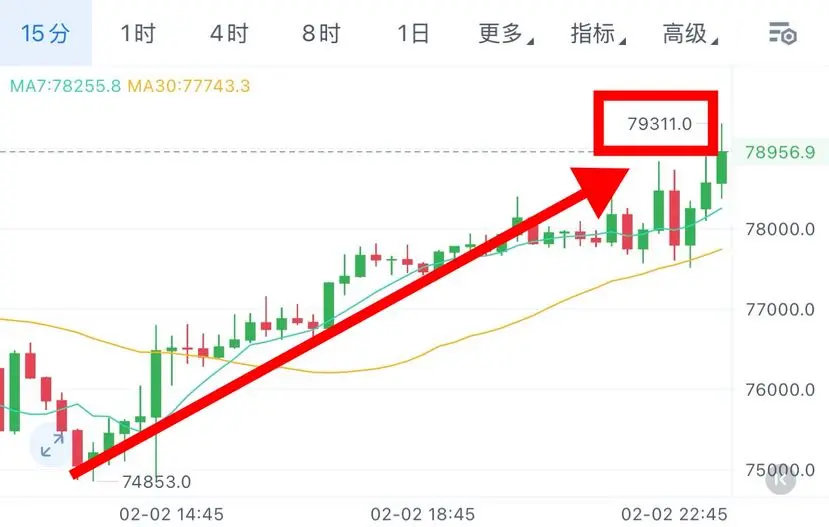Click the 79311.0 high price label
This screenshot has width=829, height=527.
tap(659, 124)
